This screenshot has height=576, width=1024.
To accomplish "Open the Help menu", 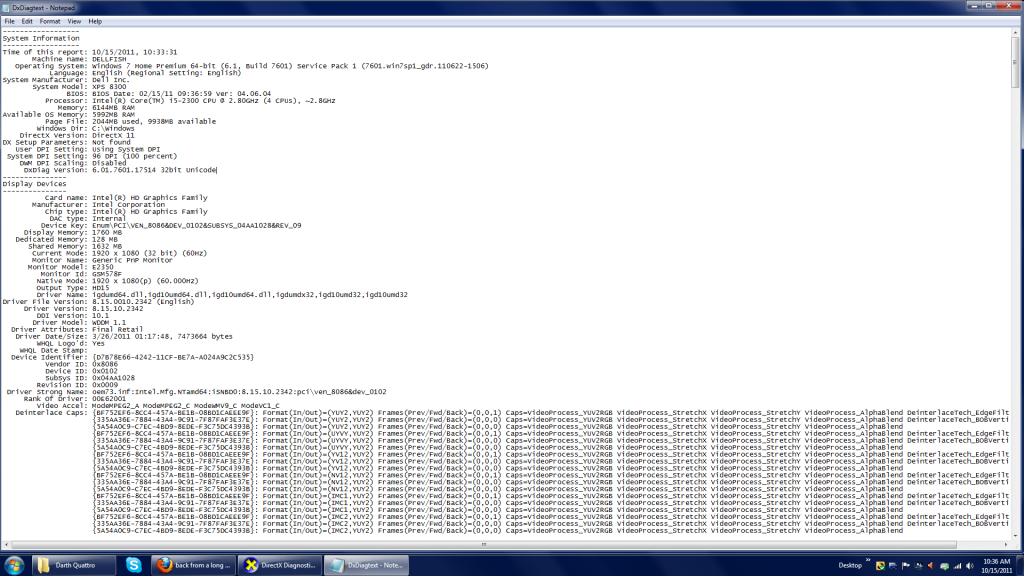I will point(95,22).
